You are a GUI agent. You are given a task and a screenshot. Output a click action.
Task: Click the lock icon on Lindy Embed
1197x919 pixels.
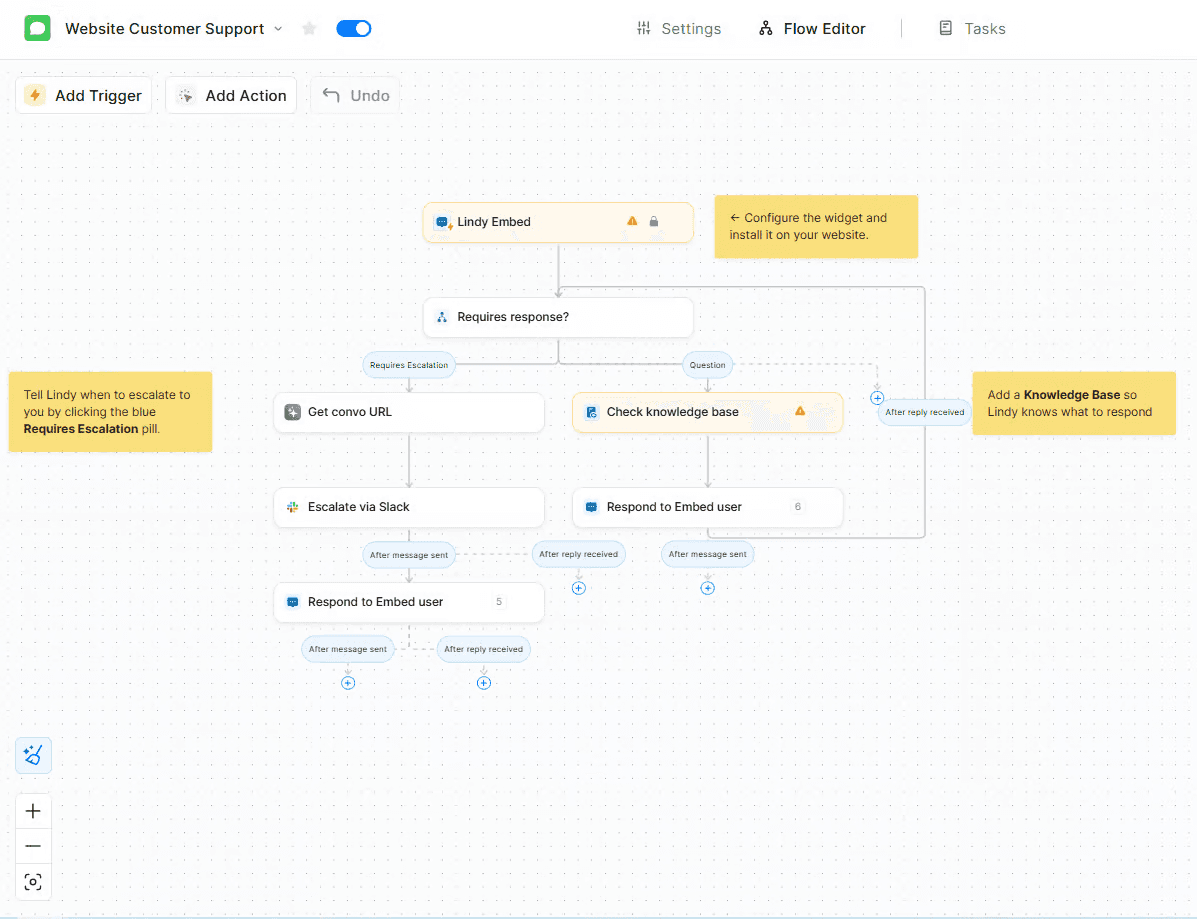click(654, 222)
